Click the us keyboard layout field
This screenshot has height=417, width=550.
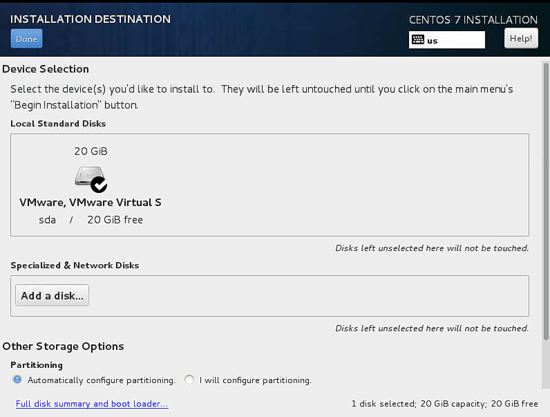[x=447, y=40]
